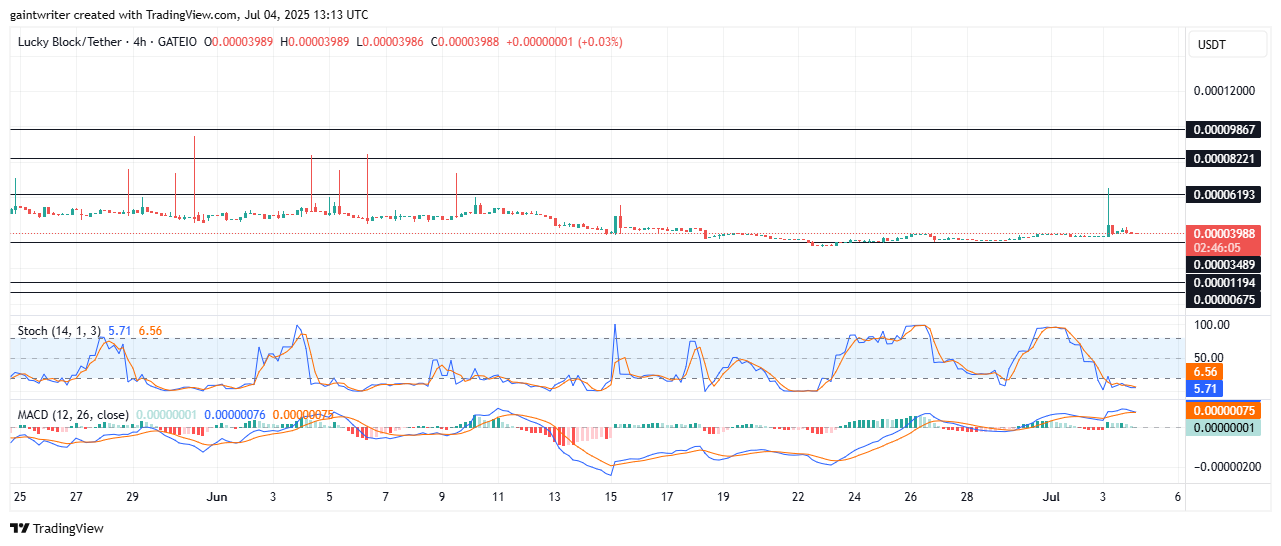
Task: Select the 0.00008221 price level label
Action: tap(1222, 159)
